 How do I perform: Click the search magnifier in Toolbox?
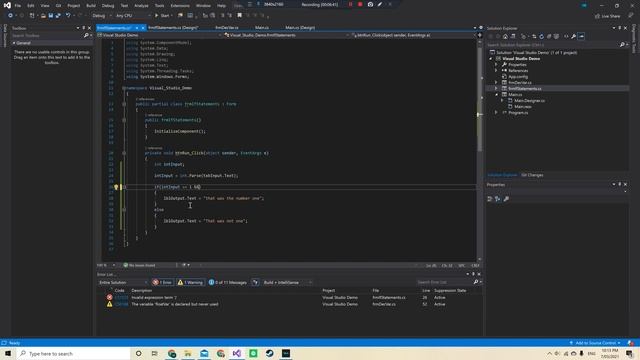point(86,36)
